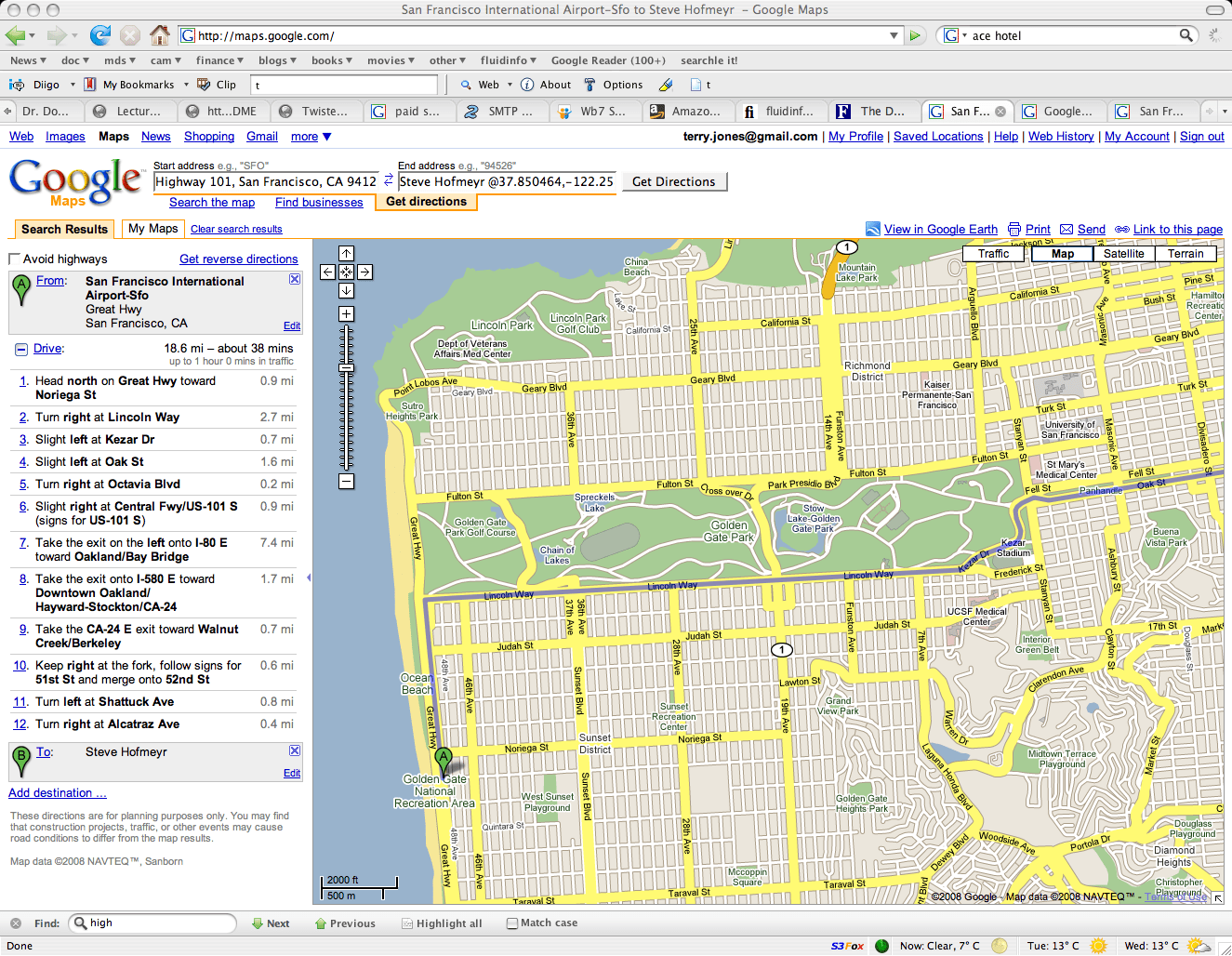Swap start and end addresses with arrows icon
Image resolution: width=1232 pixels, height=956 pixels.
click(x=389, y=181)
